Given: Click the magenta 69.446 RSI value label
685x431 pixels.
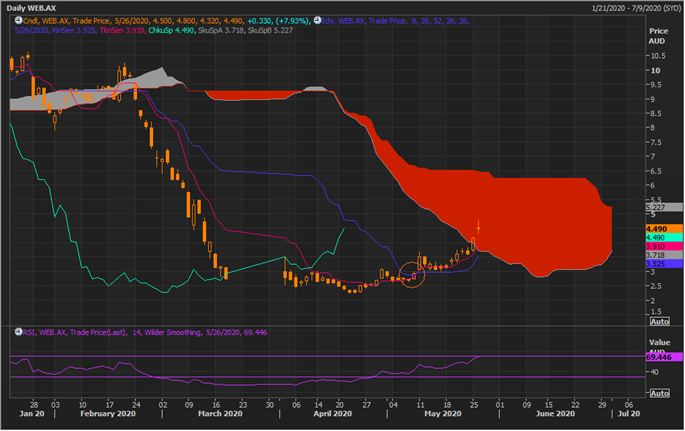Looking at the screenshot, I should pyautogui.click(x=664, y=357).
